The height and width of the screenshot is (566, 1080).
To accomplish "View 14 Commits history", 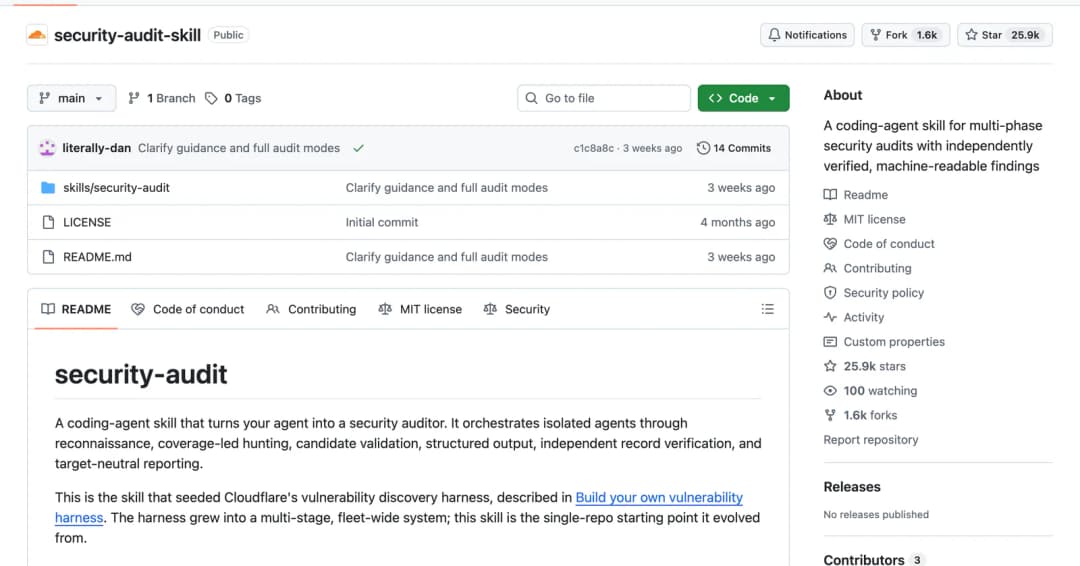I will pyautogui.click(x=734, y=148).
